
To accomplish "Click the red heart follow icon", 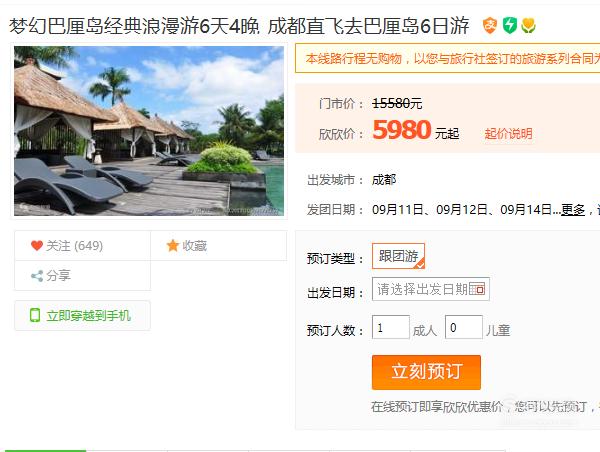I will click(x=37, y=245).
